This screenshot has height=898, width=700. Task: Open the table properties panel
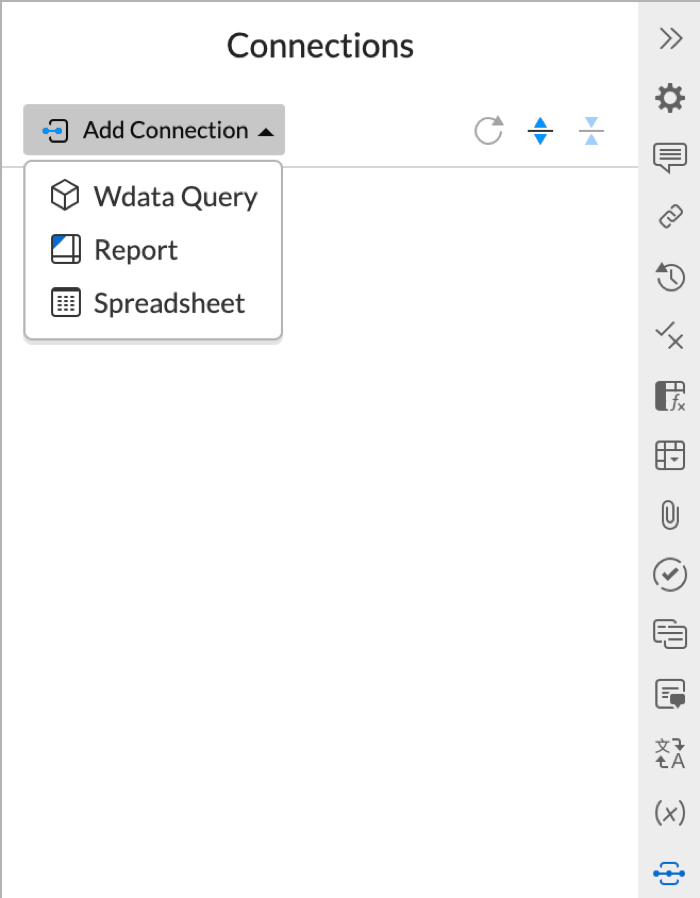tap(669, 455)
